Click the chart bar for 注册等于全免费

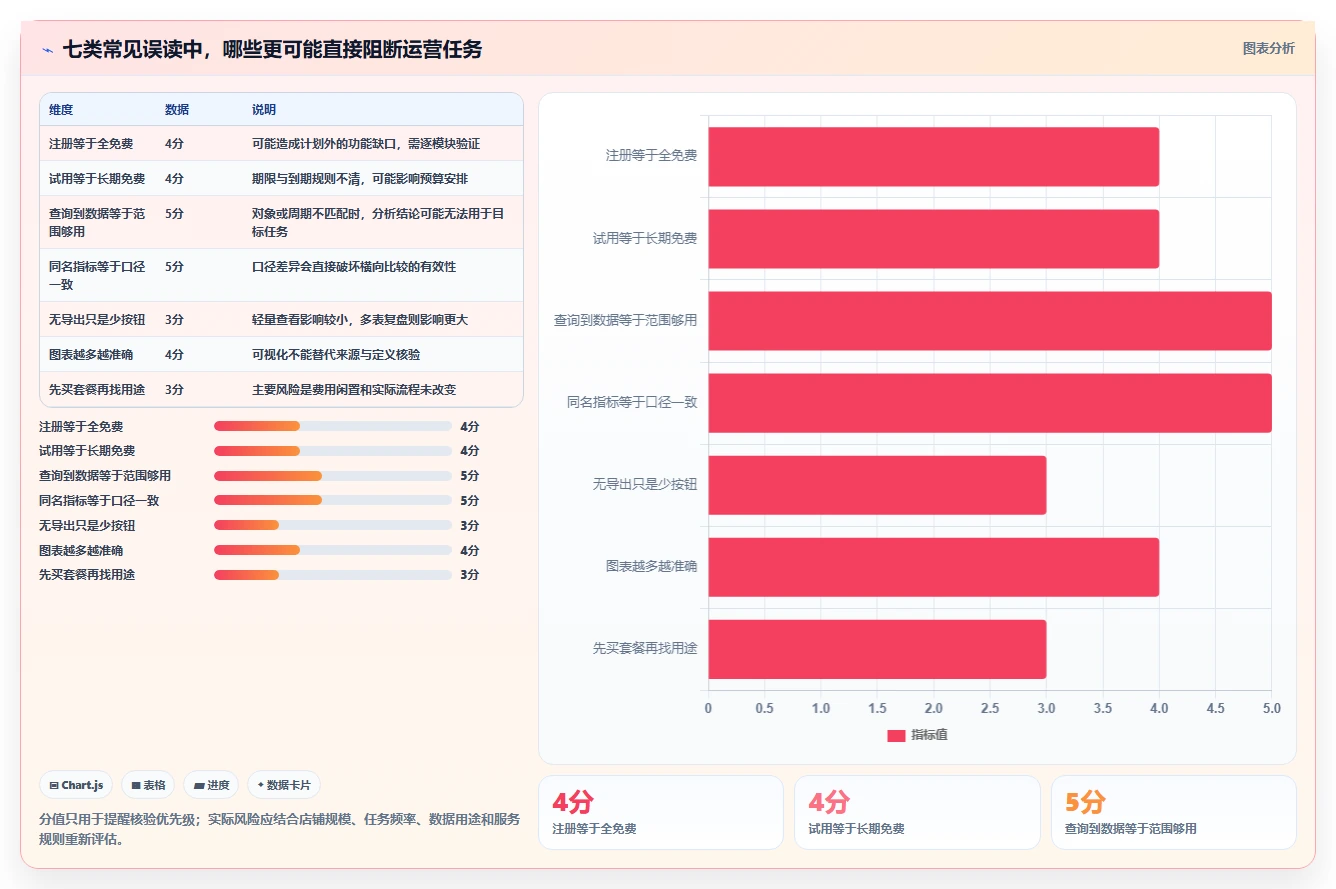(x=934, y=156)
